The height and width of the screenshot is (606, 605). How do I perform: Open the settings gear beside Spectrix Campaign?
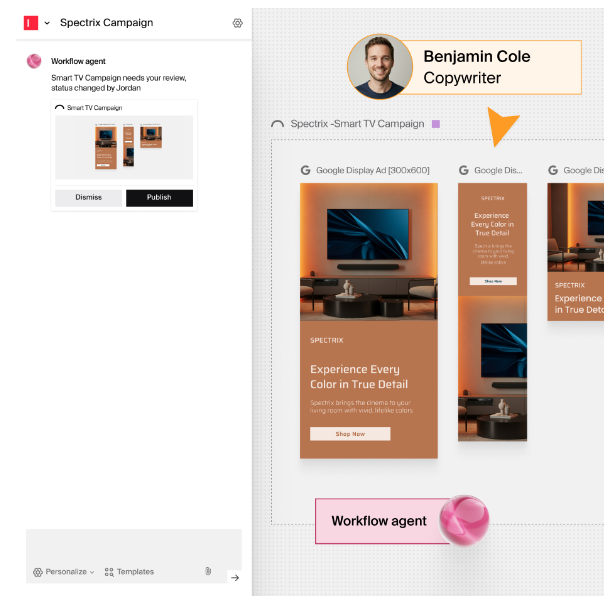pyautogui.click(x=237, y=23)
